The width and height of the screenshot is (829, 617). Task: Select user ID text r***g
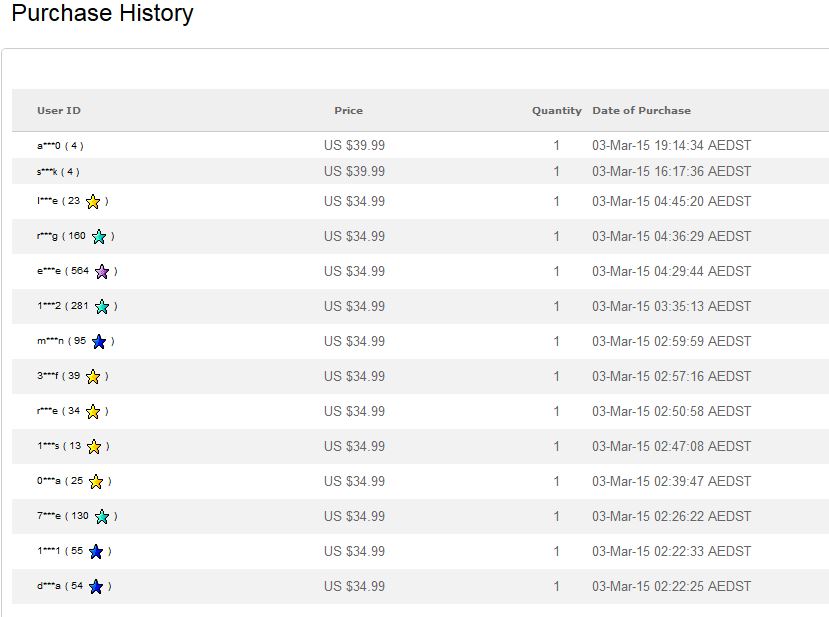click(x=48, y=236)
